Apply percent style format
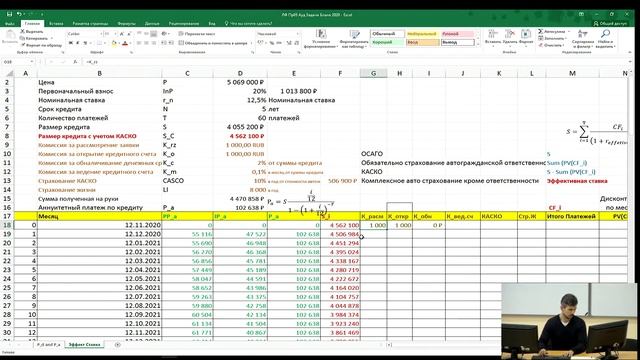Image resolution: width=640 pixels, height=360 pixels. [272, 43]
